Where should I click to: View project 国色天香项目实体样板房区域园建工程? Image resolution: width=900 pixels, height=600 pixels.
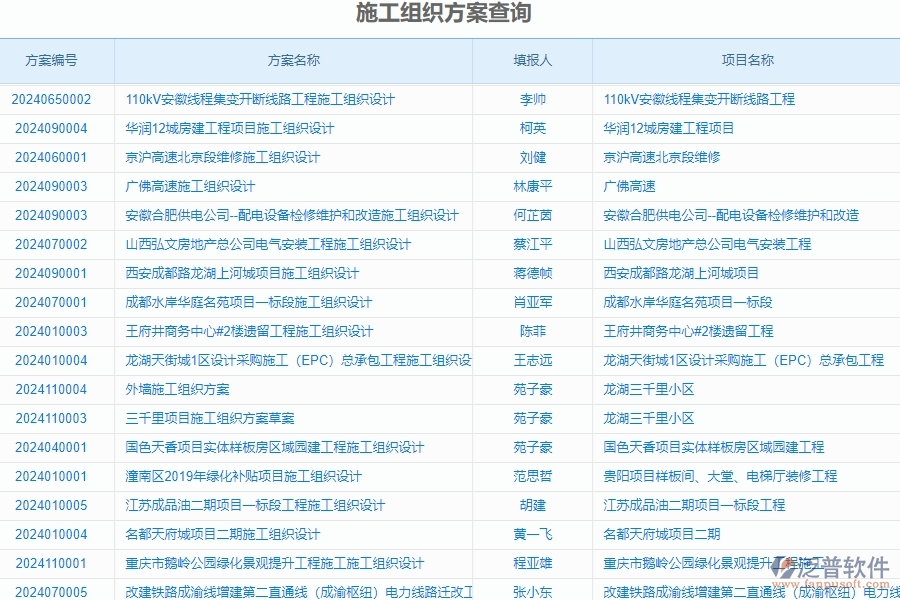729,447
